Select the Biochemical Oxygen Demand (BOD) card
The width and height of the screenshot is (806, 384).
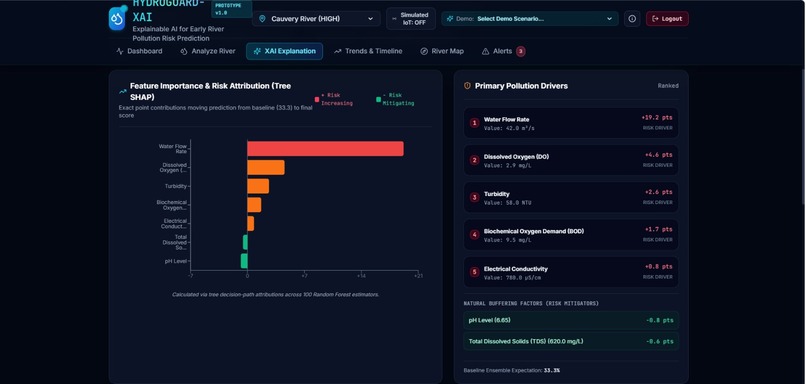[571, 235]
